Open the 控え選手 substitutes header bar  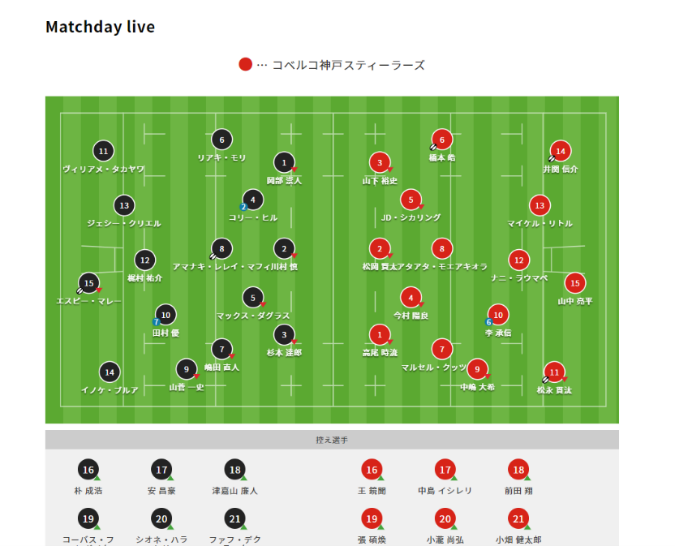coord(332,440)
